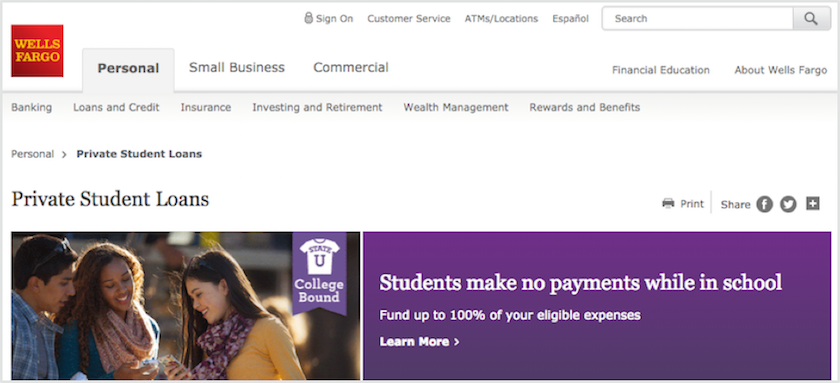Share on Facebook icon

pyautogui.click(x=764, y=204)
